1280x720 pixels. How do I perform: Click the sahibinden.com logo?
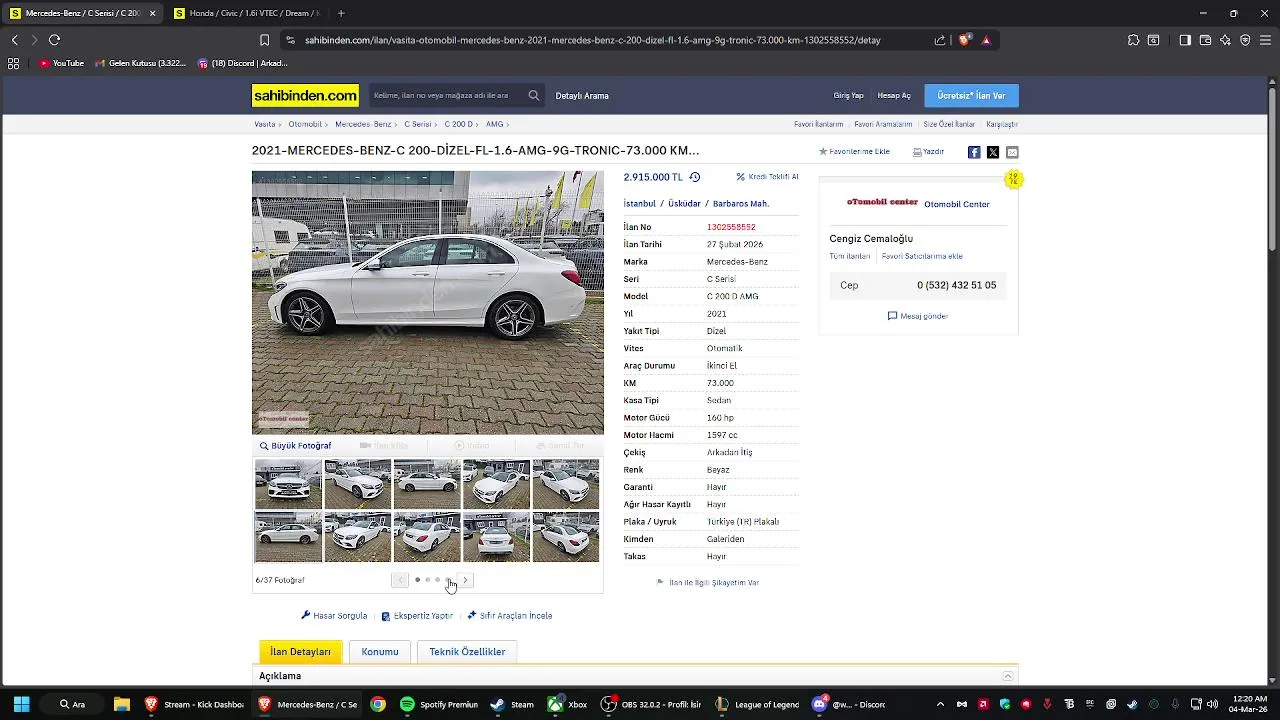point(305,96)
